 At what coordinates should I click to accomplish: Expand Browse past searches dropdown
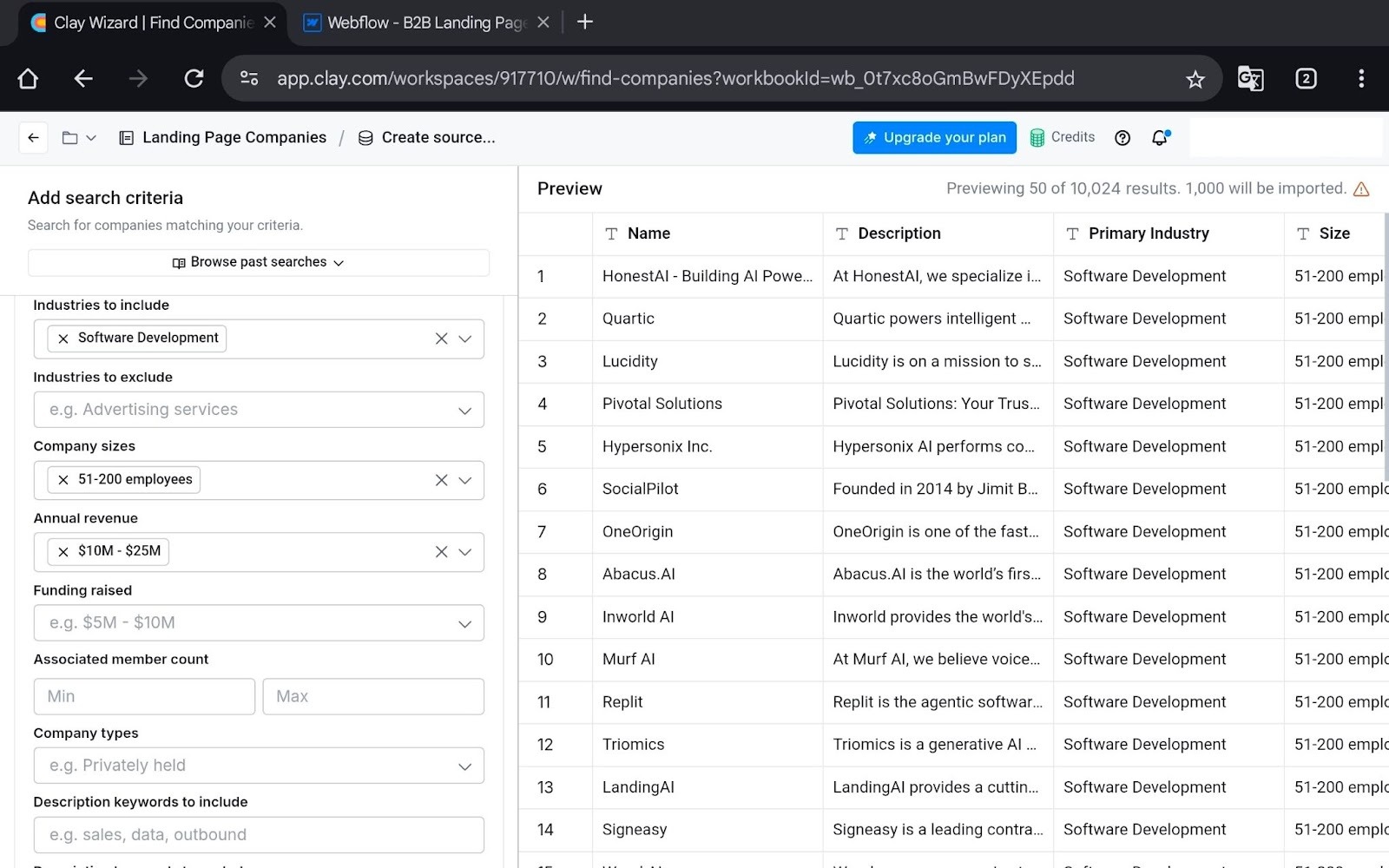point(259,262)
